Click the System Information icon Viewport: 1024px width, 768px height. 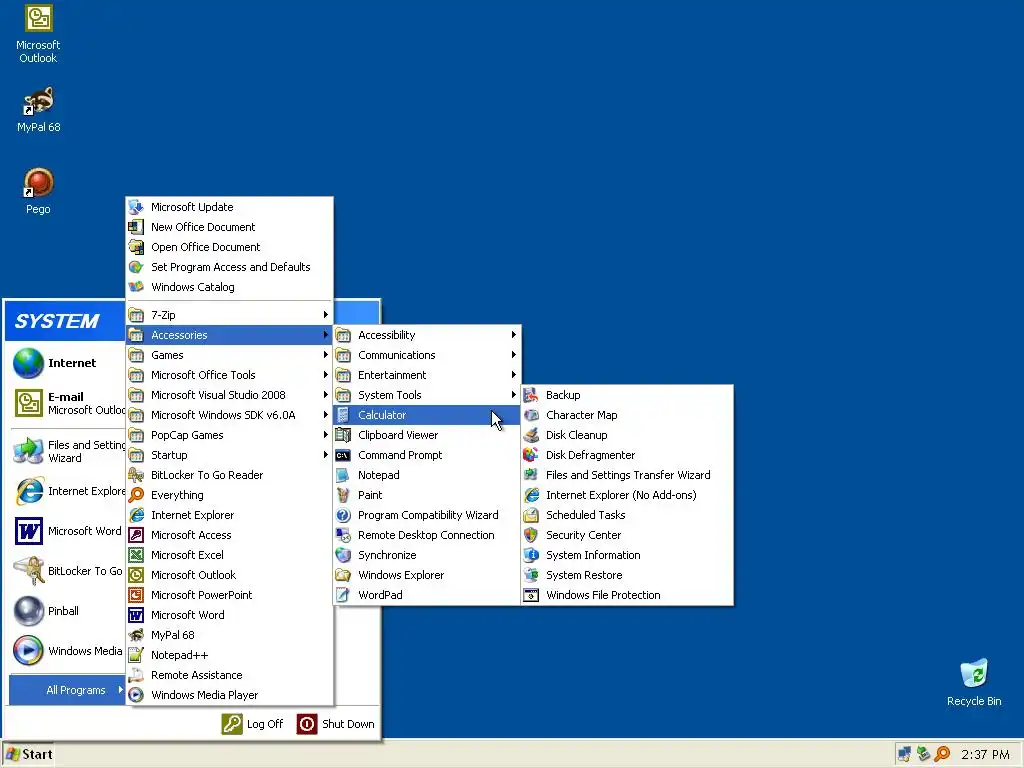[531, 555]
